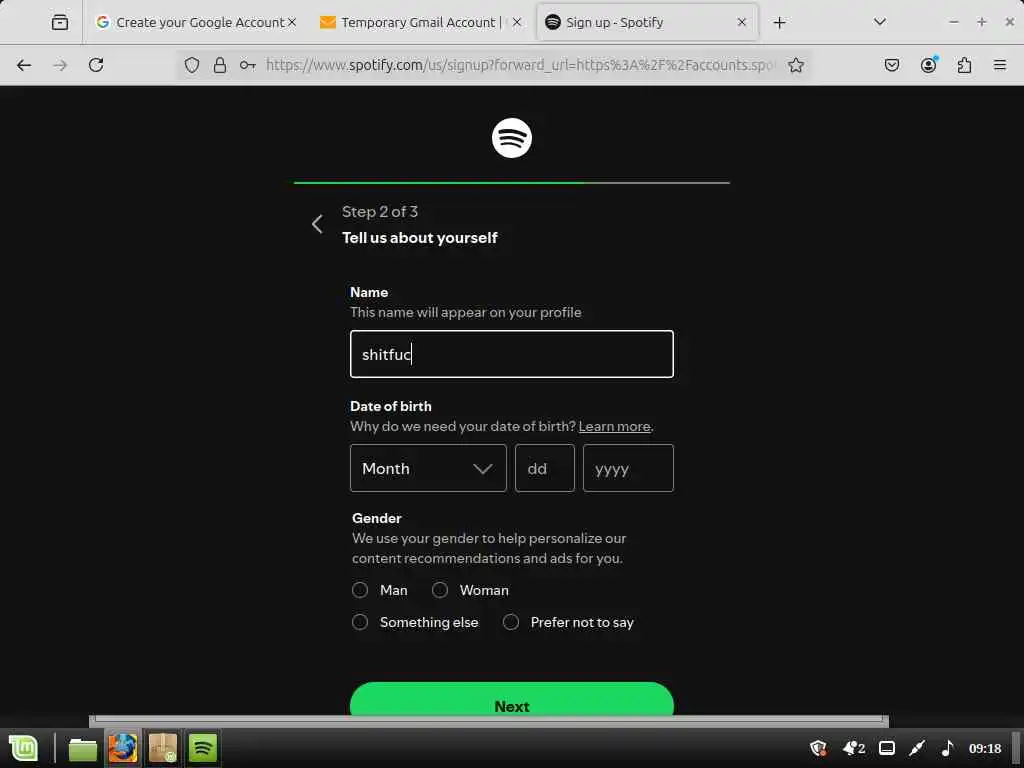This screenshot has height=768, width=1024.
Task: Open the Spotify app in taskbar
Action: click(x=202, y=748)
